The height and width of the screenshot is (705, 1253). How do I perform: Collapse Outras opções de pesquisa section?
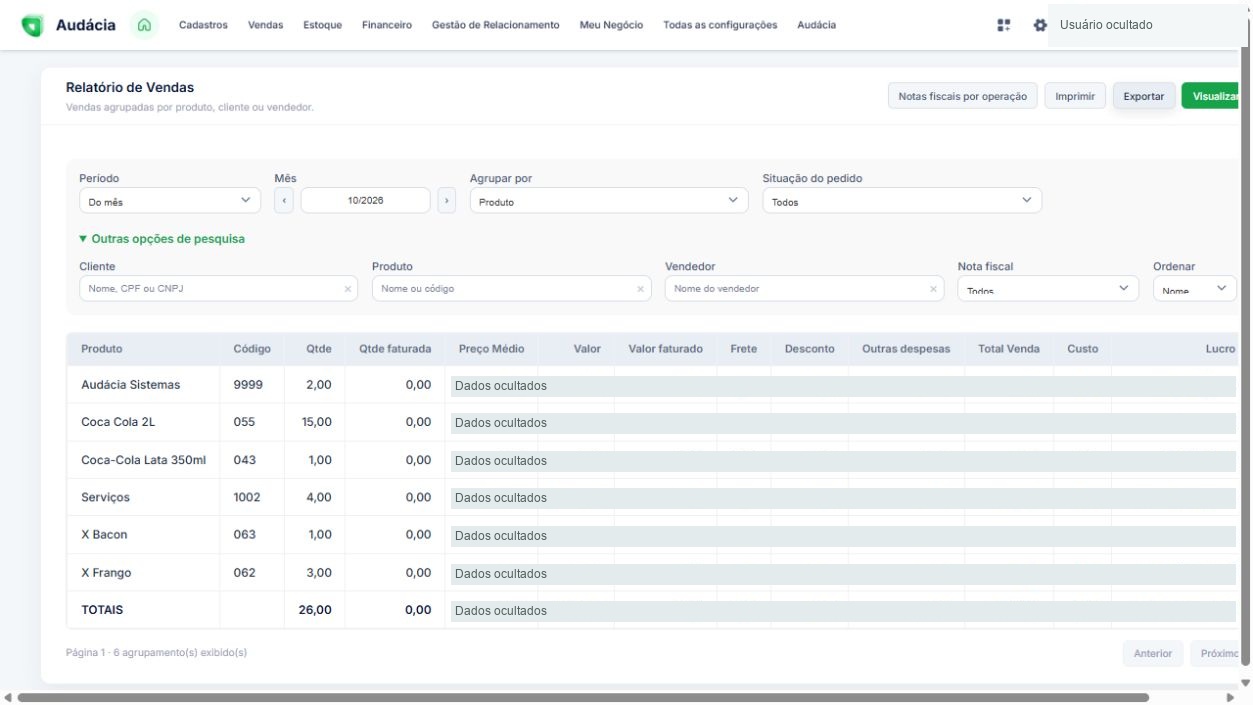pos(162,239)
